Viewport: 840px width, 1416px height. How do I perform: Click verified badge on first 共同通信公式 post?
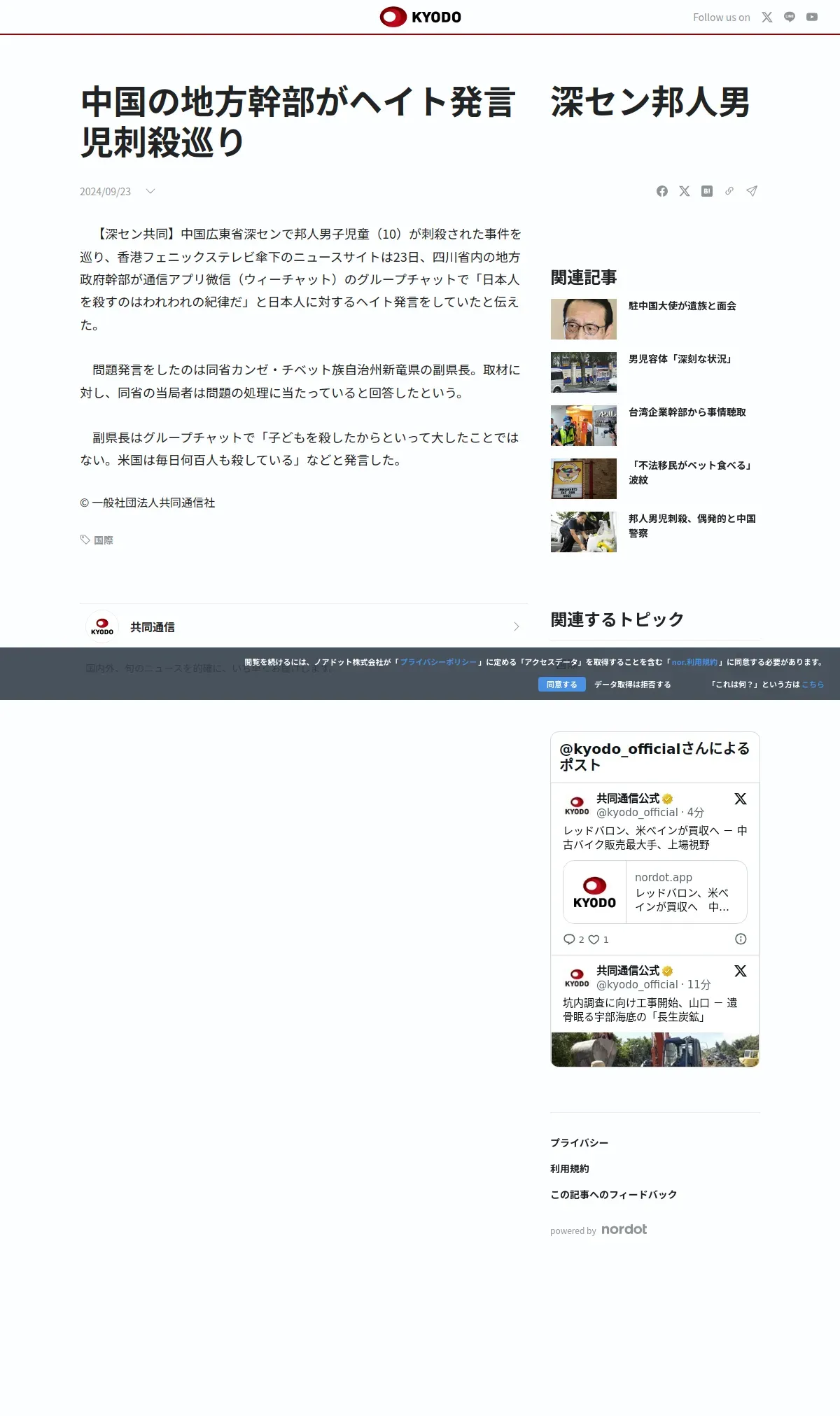(x=668, y=799)
